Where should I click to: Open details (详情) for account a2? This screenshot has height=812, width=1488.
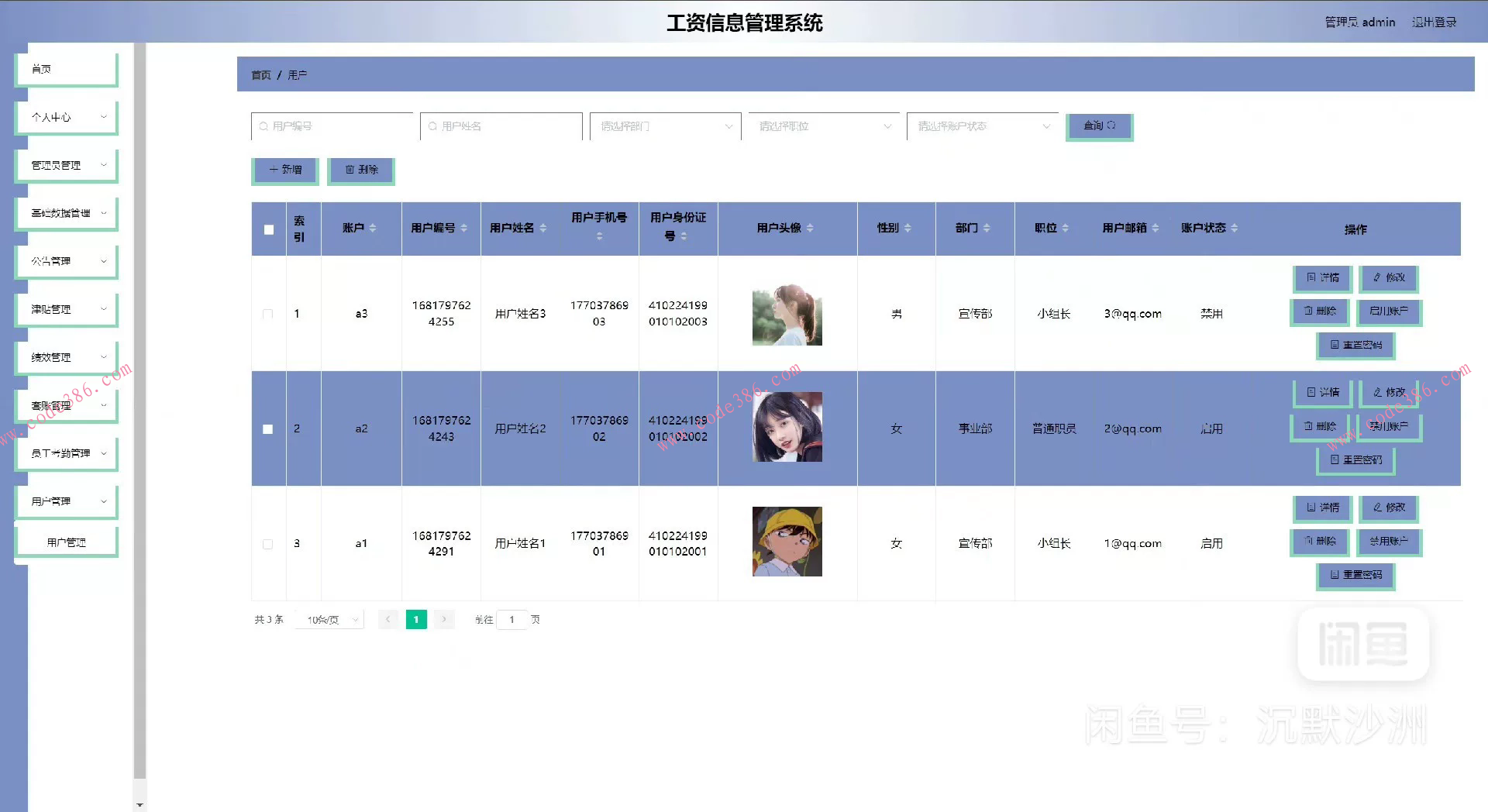1323,392
